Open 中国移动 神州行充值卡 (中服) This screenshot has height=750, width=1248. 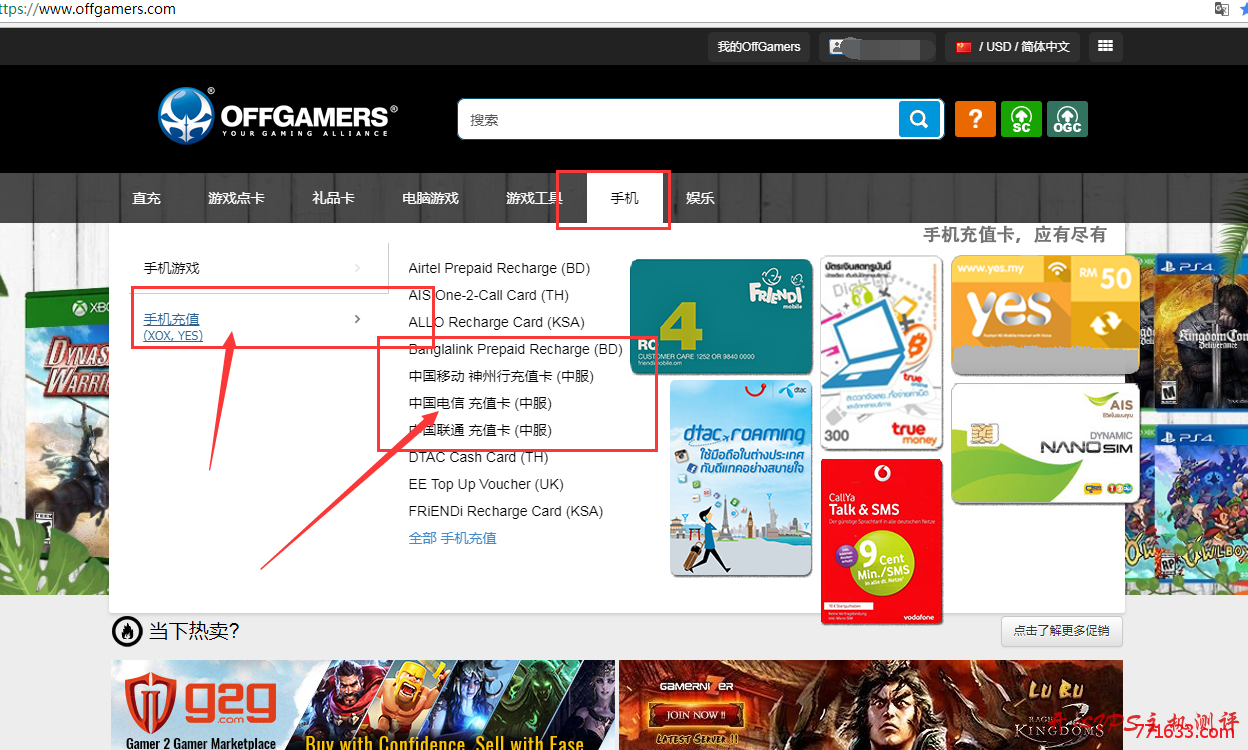point(501,376)
